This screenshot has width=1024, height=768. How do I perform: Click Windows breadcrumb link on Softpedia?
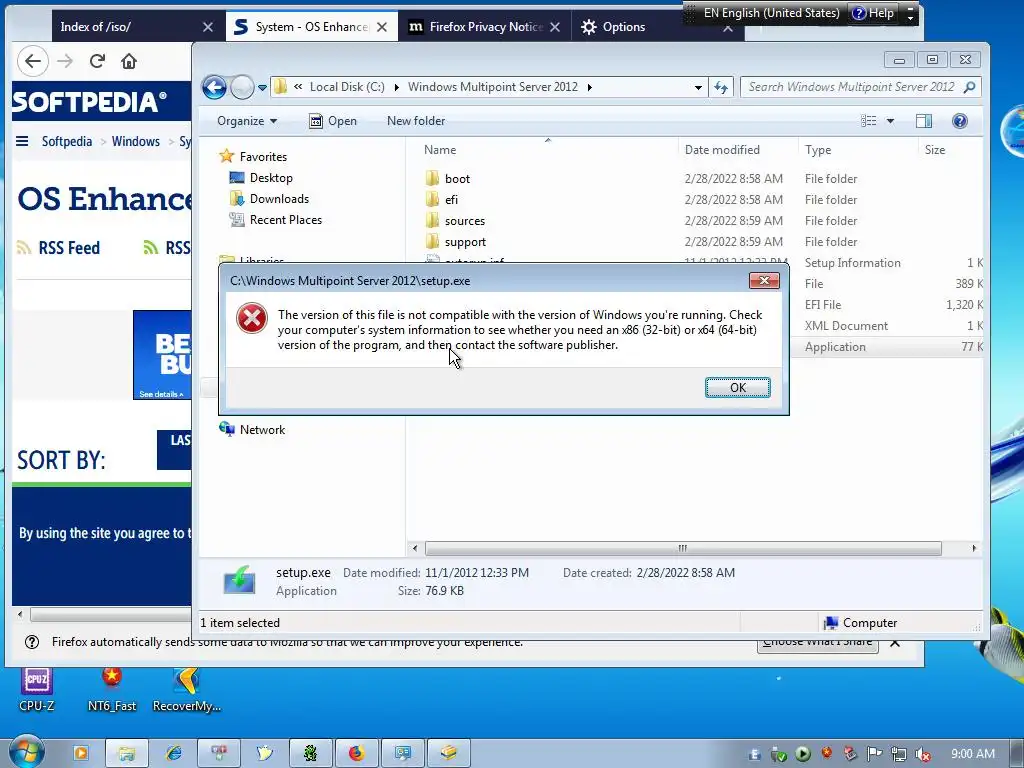point(135,141)
